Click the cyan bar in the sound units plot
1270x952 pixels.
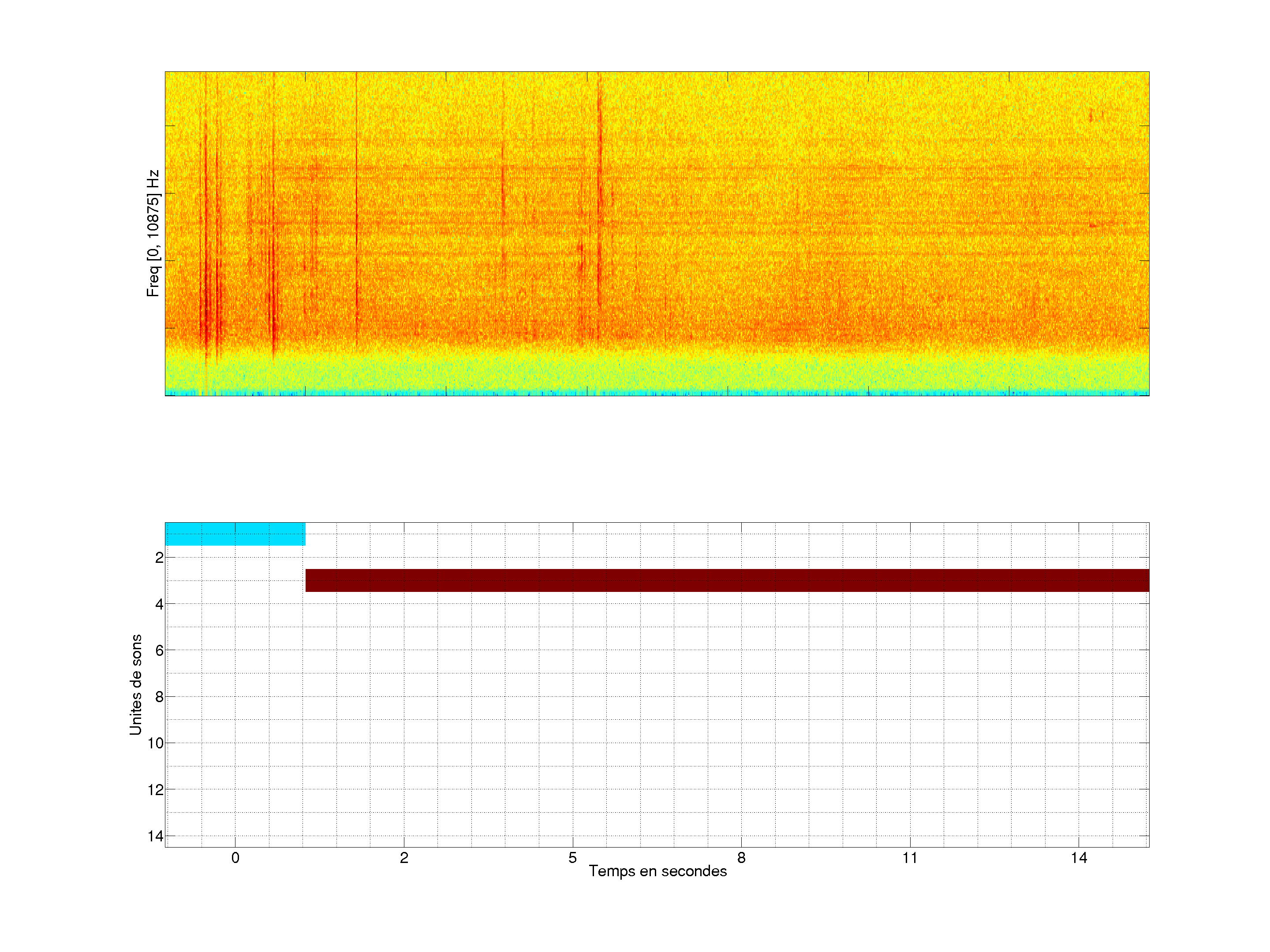pyautogui.click(x=235, y=534)
